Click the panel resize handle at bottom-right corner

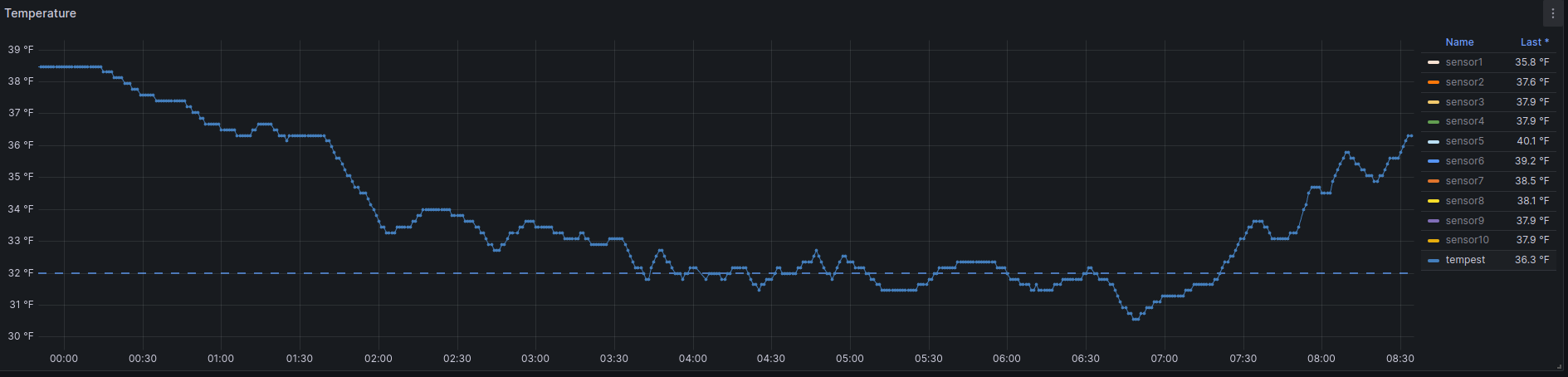pos(1560,366)
